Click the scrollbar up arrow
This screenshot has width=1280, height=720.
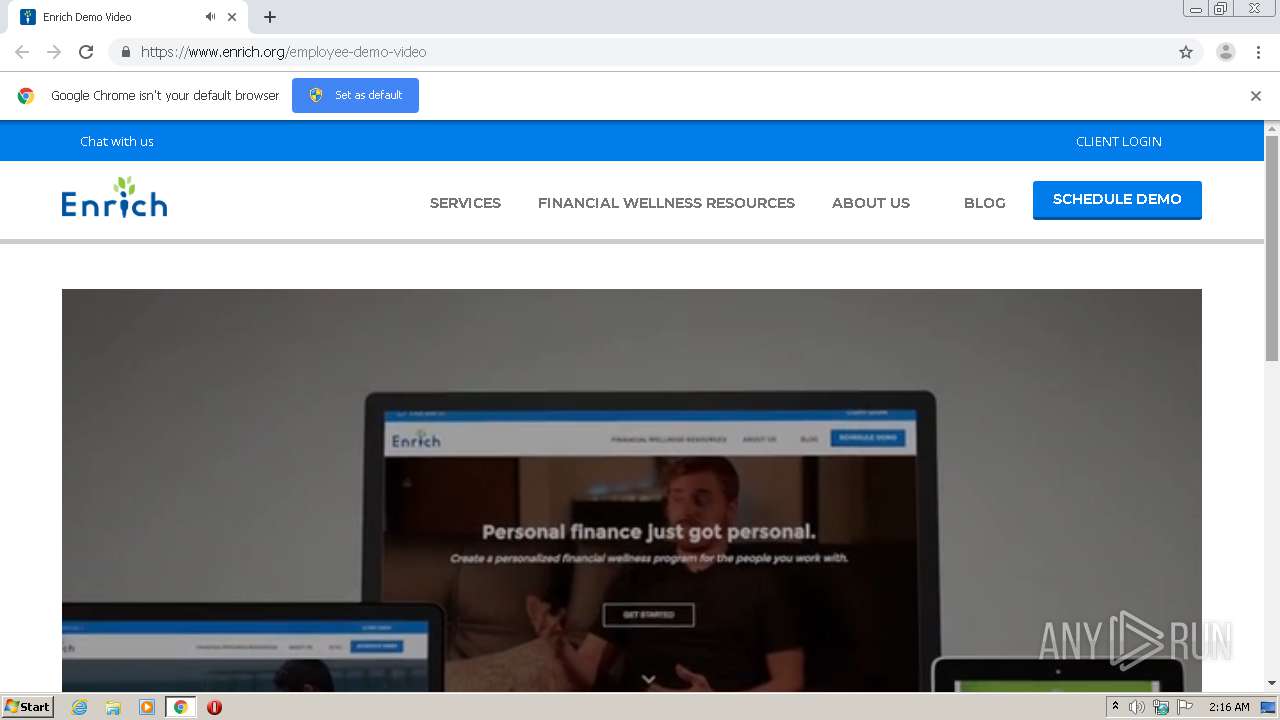point(1272,128)
